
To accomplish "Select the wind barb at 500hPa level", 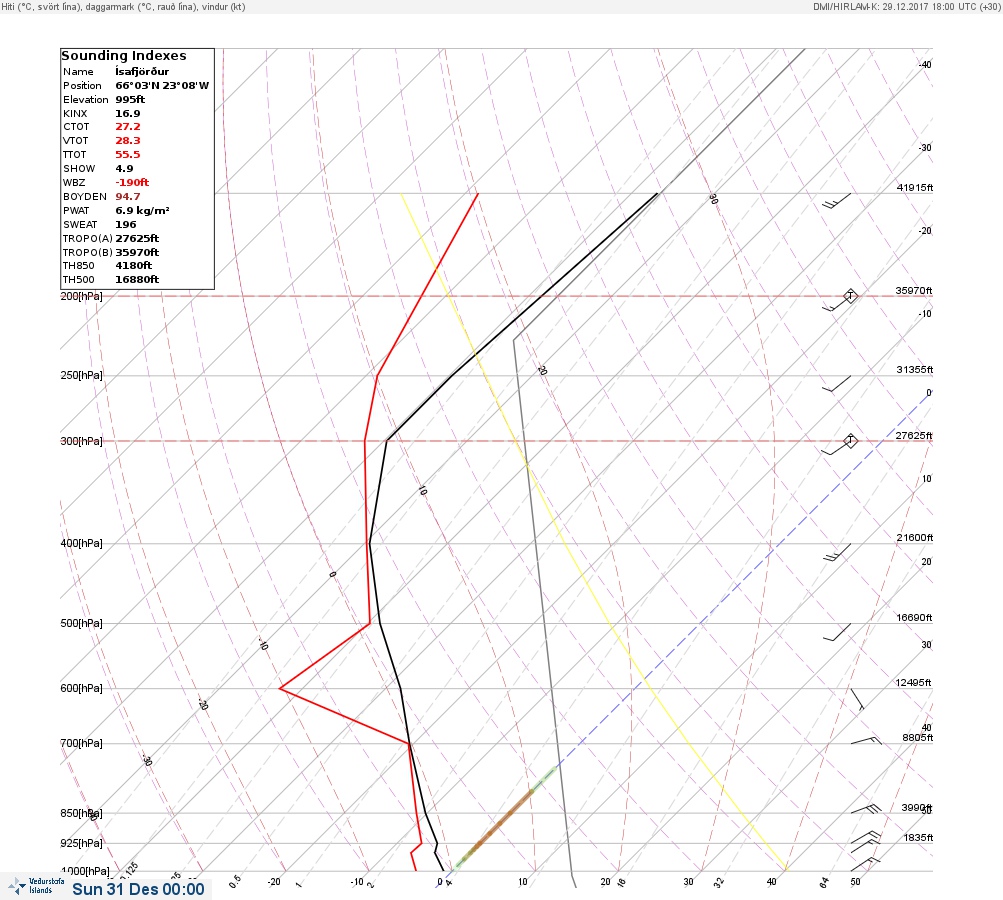I will (836, 632).
